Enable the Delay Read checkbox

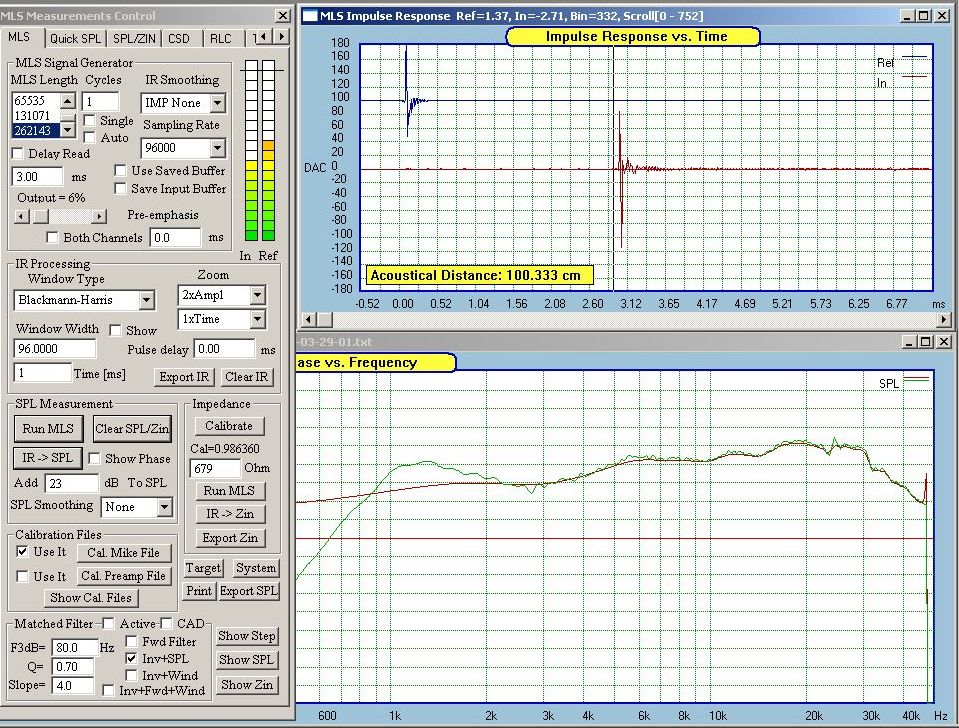click(x=18, y=154)
